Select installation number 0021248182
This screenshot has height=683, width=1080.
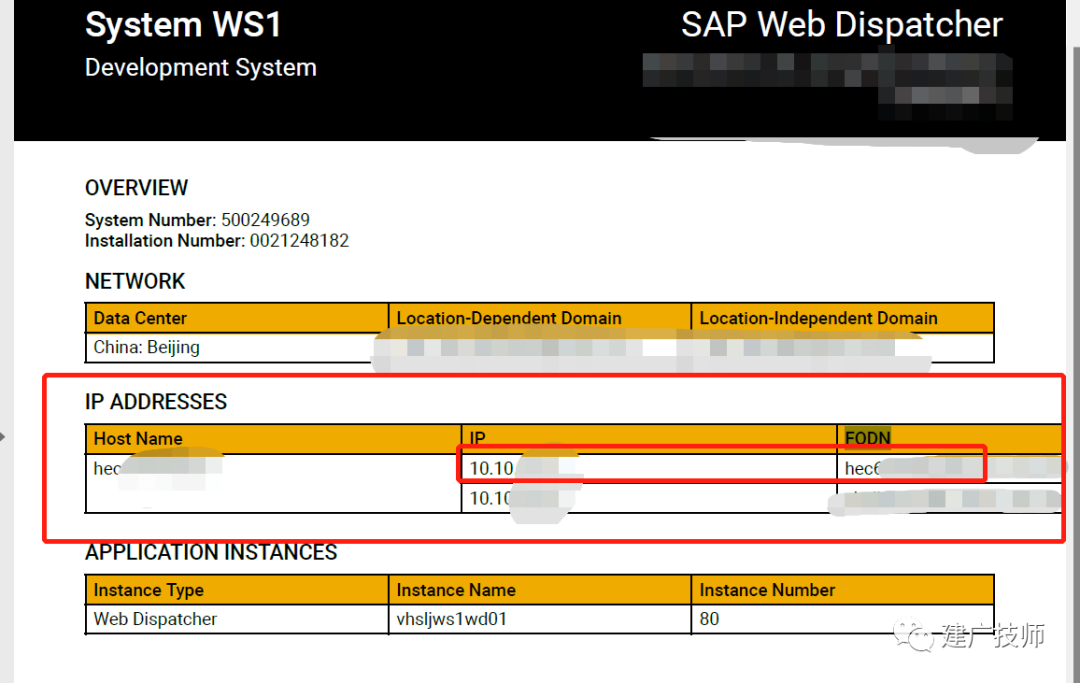[299, 240]
